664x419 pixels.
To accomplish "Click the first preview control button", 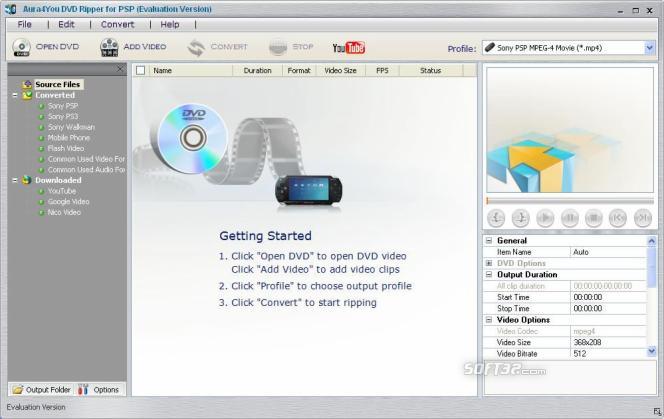I will pyautogui.click(x=496, y=218).
